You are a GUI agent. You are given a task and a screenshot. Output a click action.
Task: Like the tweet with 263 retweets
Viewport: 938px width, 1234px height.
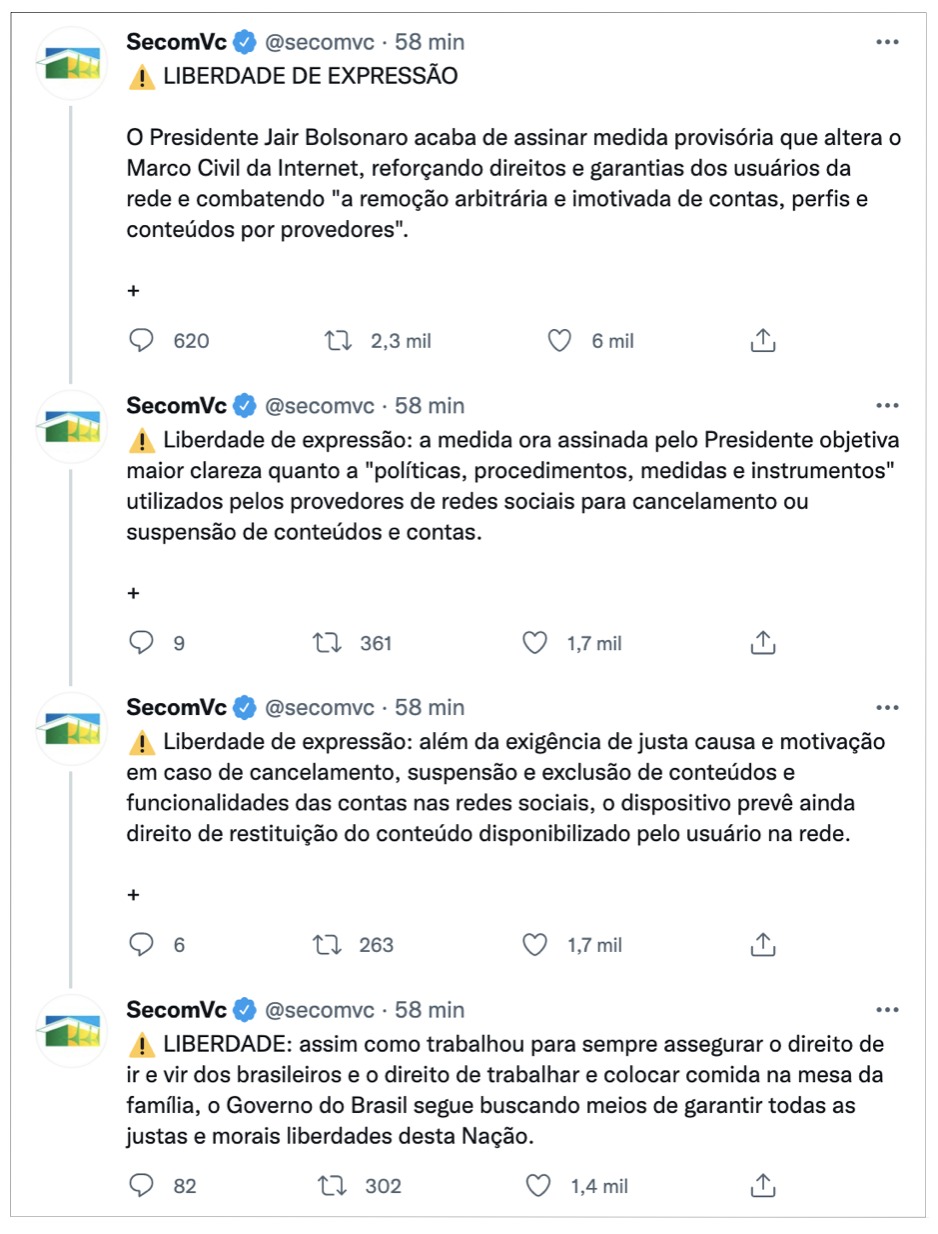point(536,944)
